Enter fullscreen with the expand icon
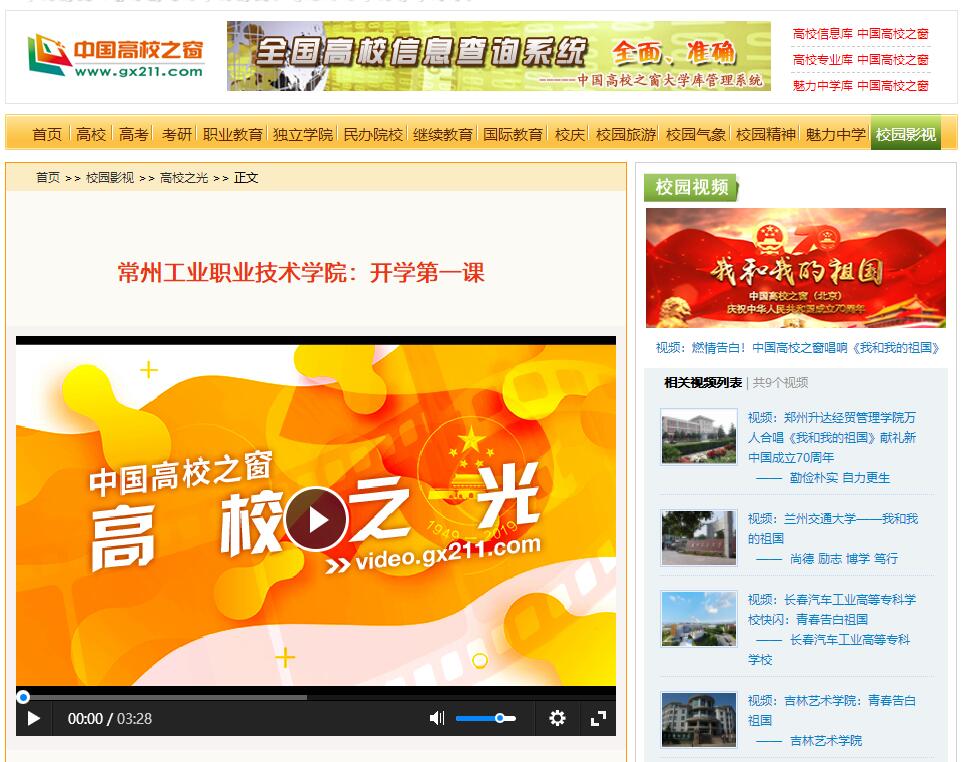The height and width of the screenshot is (762, 967). (598, 718)
